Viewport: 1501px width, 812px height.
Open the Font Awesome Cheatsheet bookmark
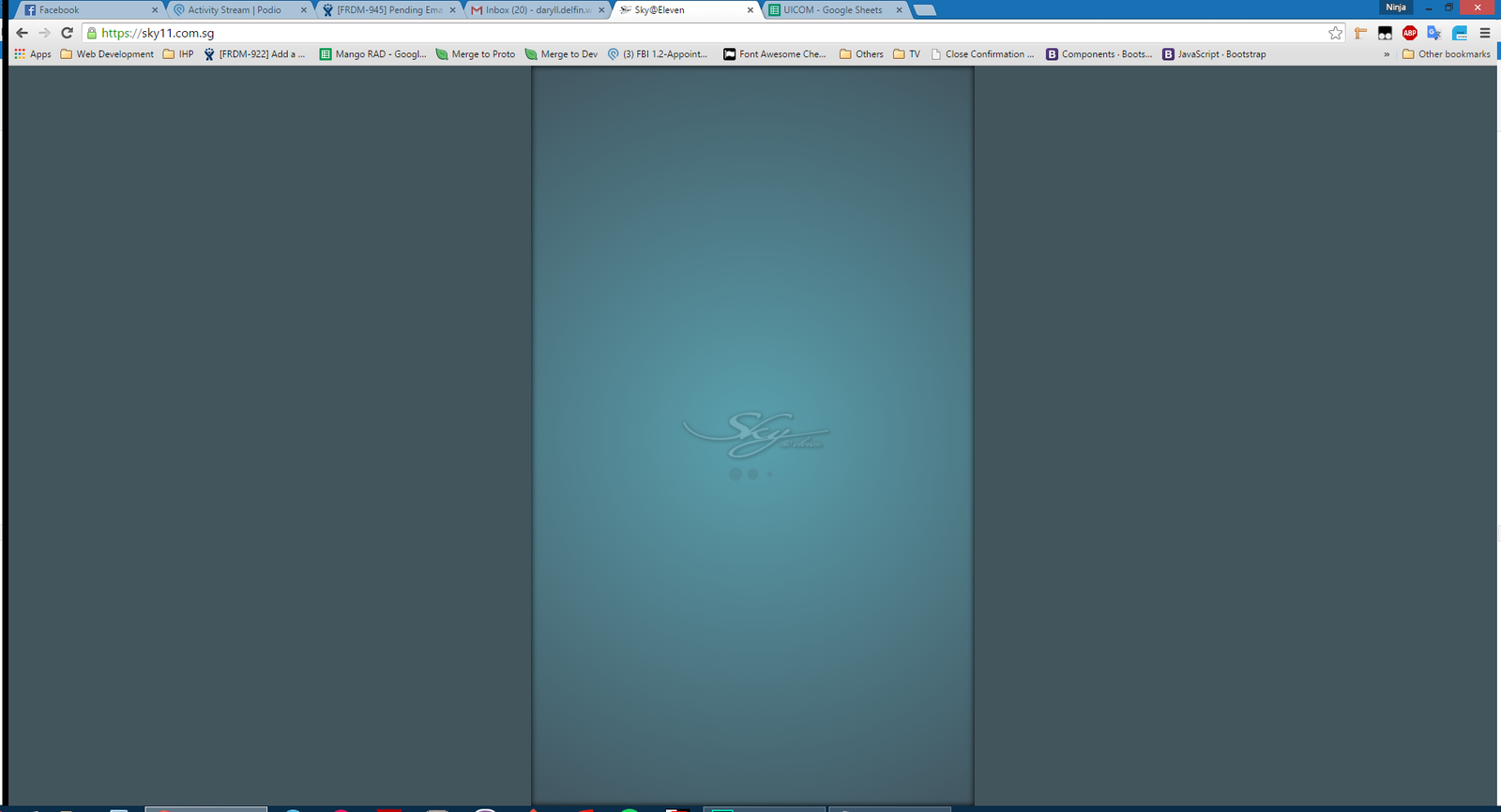[775, 54]
